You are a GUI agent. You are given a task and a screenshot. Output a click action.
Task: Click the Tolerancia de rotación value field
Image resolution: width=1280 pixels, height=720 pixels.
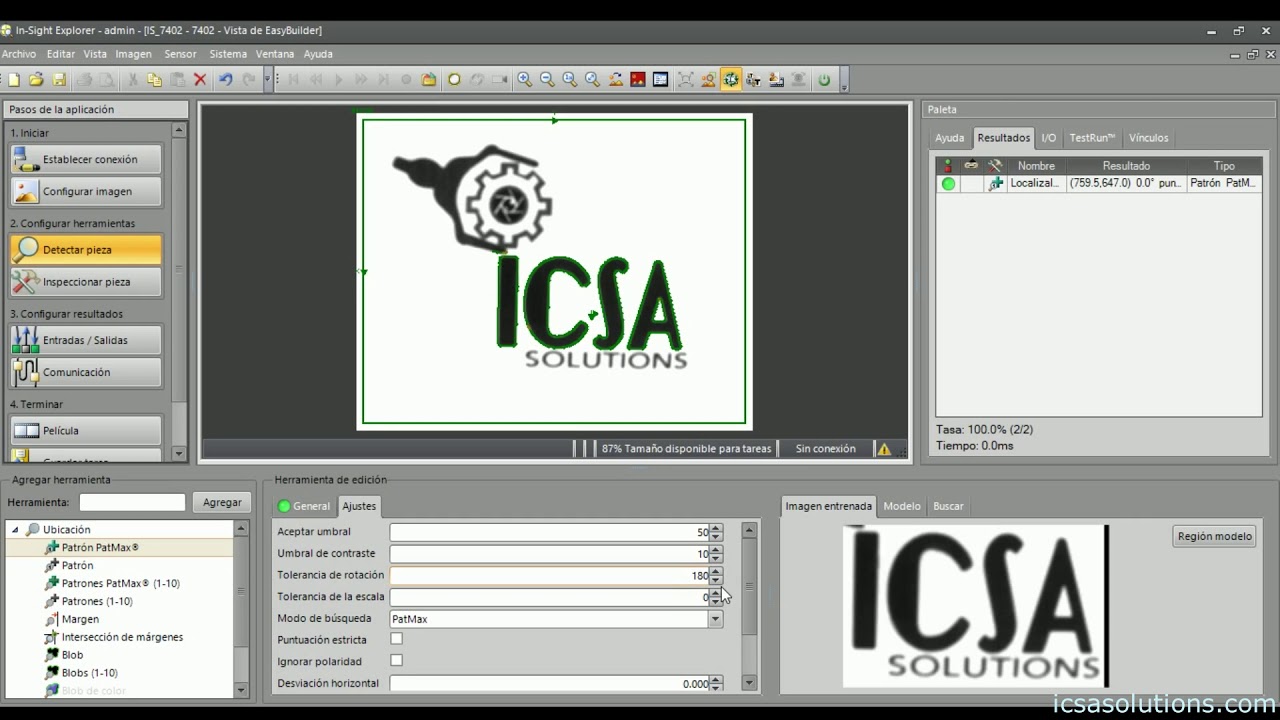pyautogui.click(x=549, y=576)
